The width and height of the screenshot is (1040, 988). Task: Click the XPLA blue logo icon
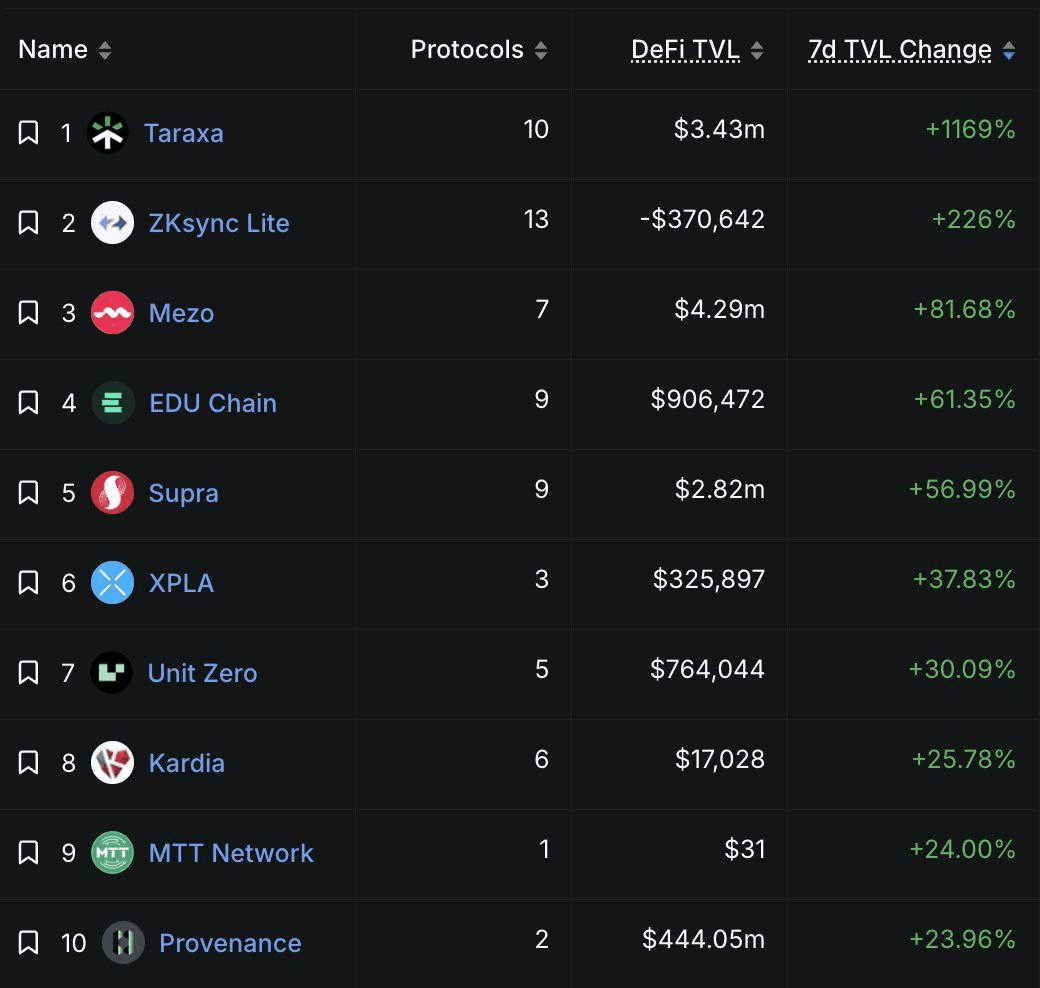[x=112, y=583]
